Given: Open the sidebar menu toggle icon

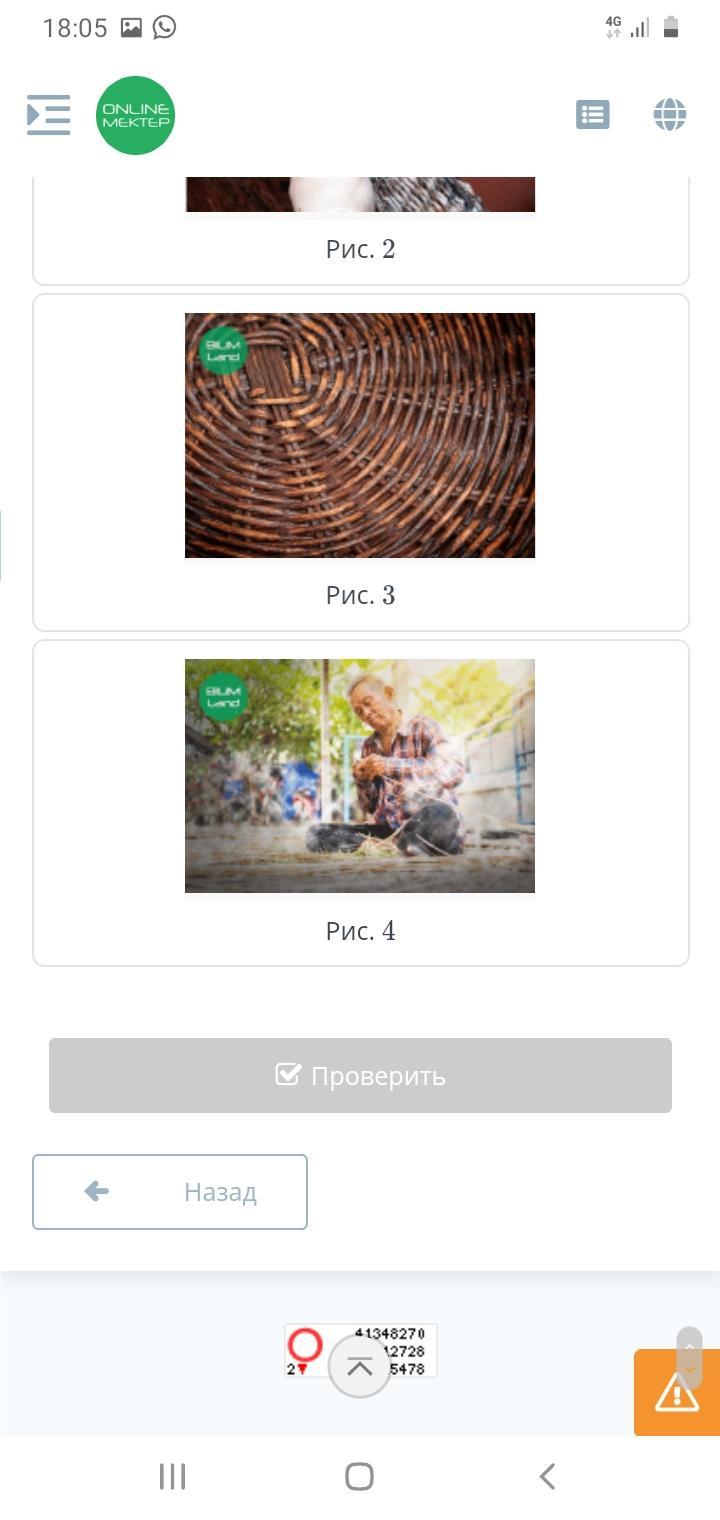Looking at the screenshot, I should point(49,115).
